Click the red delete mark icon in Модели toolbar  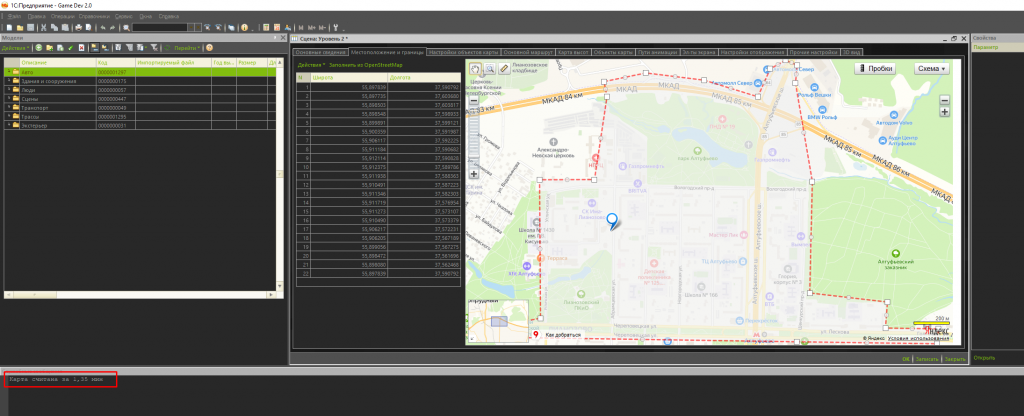tap(82, 47)
